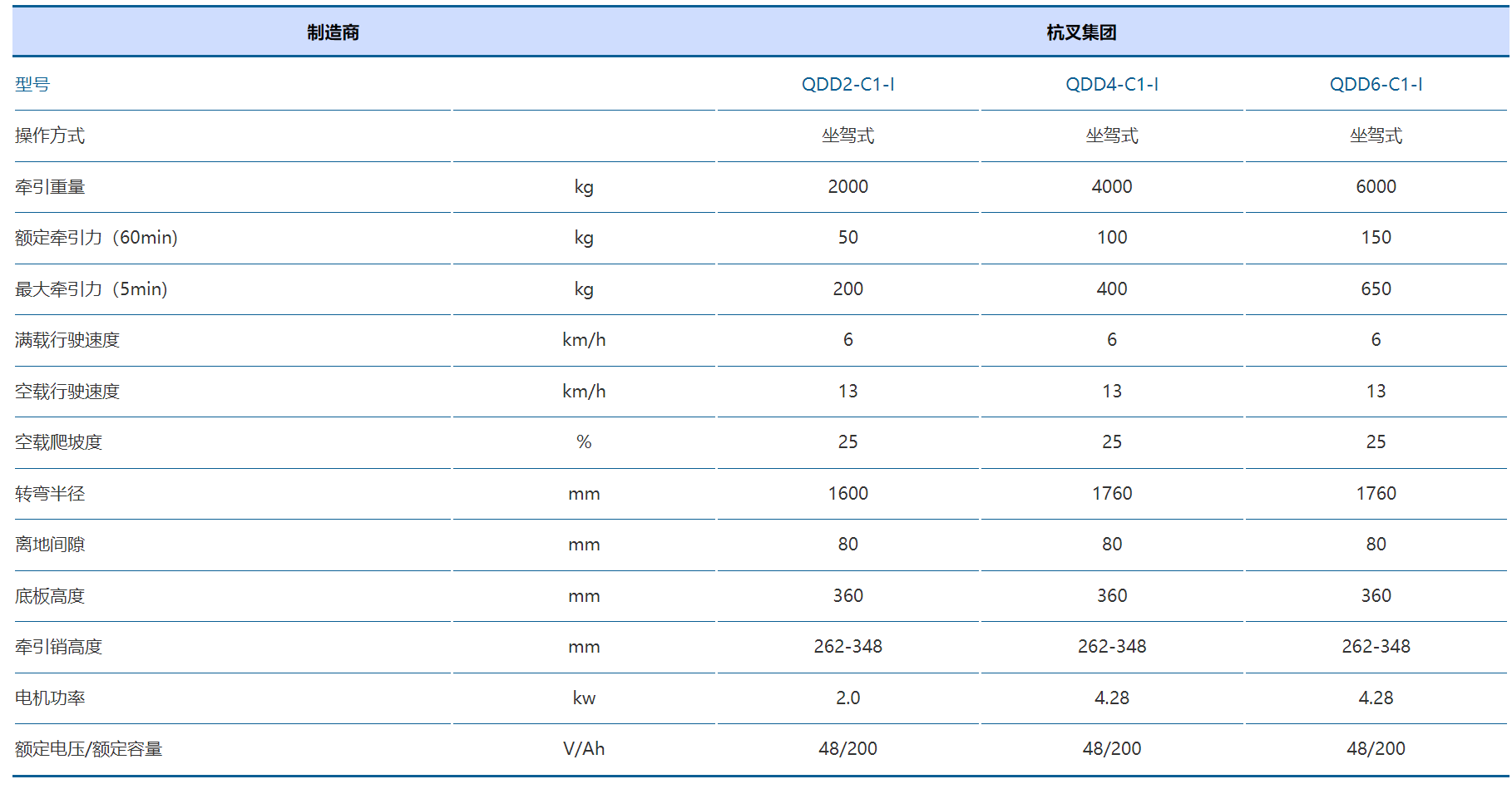The width and height of the screenshot is (1512, 789).
Task: Select model QDD6-C1-I
Action: tap(1376, 84)
